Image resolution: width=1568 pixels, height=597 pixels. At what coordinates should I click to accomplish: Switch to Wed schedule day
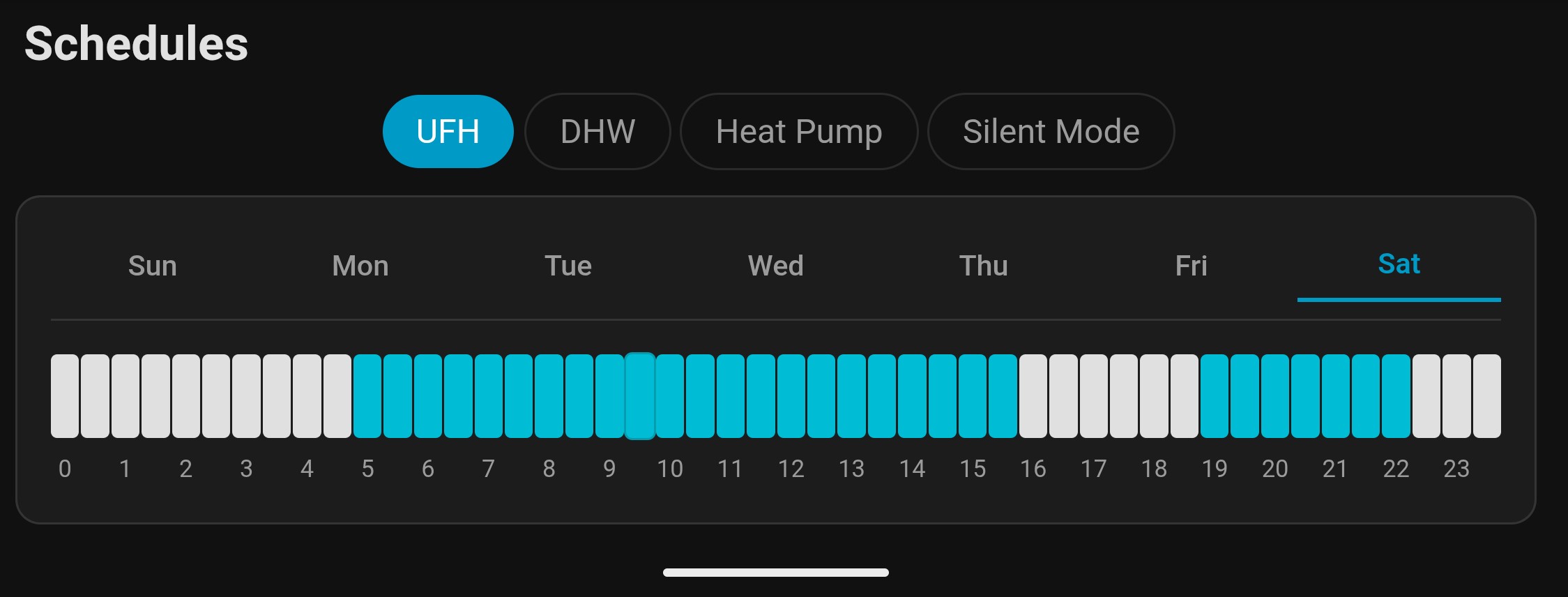pyautogui.click(x=776, y=266)
